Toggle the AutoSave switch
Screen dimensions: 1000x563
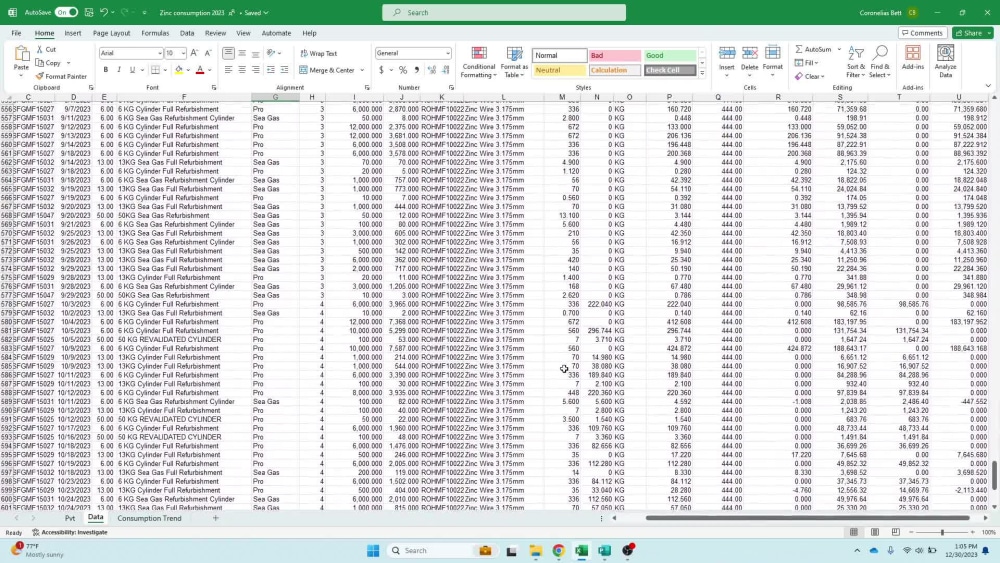pyautogui.click(x=66, y=12)
